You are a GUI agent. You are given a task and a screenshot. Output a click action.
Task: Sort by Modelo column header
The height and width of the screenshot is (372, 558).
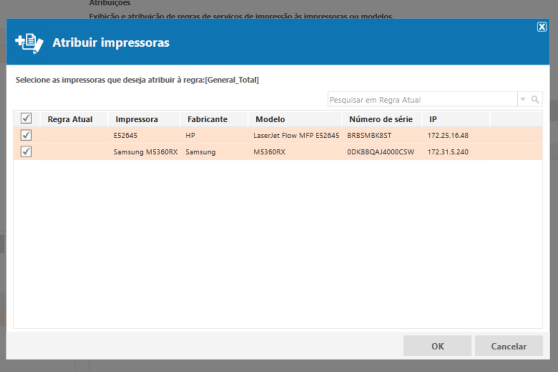pyautogui.click(x=270, y=119)
